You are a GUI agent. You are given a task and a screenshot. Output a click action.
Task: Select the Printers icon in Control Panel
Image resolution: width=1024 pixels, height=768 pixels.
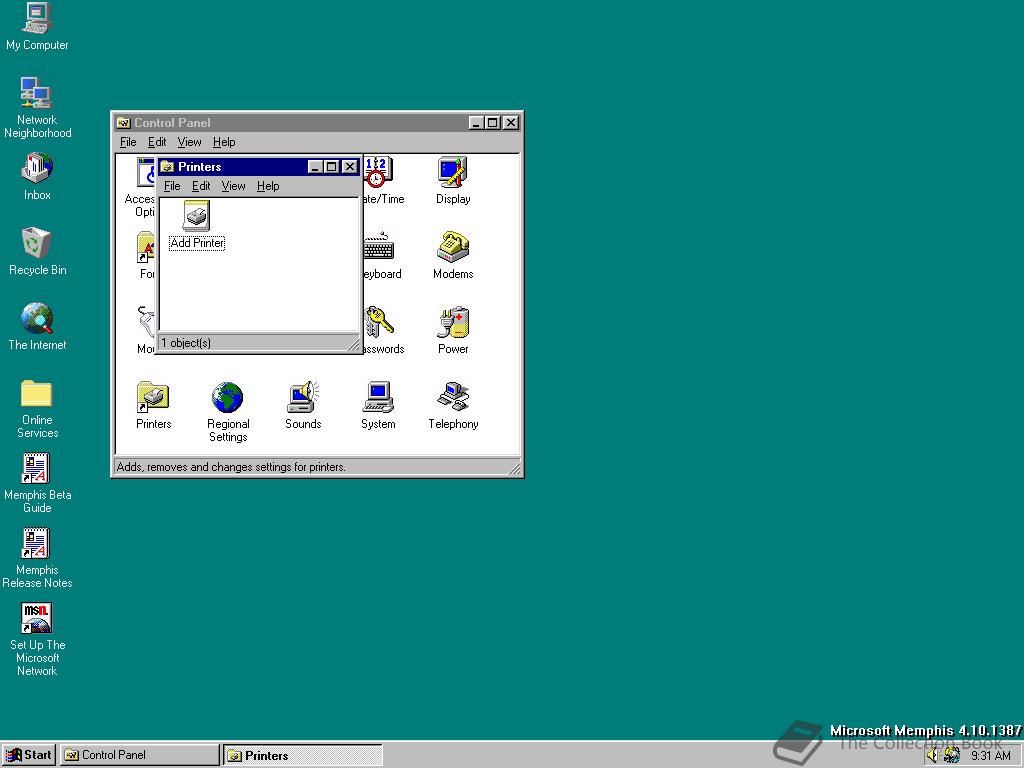tap(153, 398)
